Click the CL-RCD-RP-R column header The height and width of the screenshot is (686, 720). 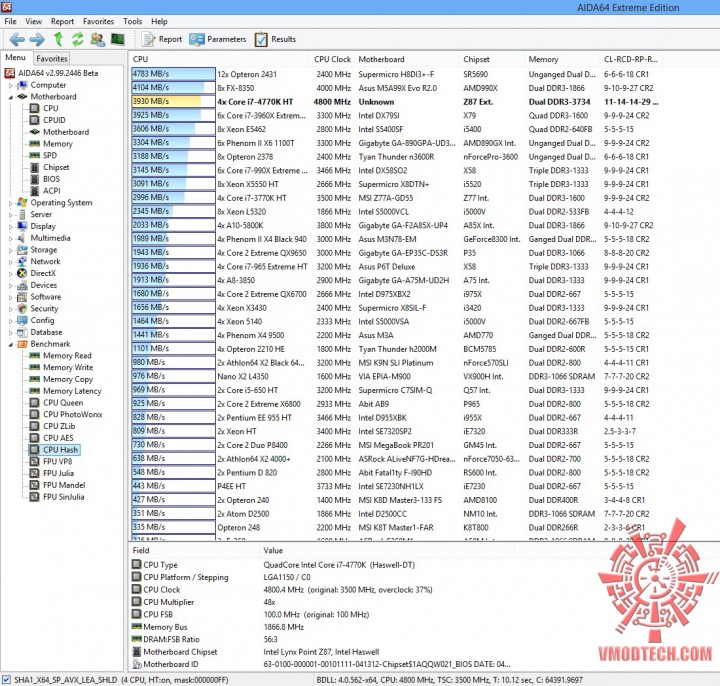(631, 59)
